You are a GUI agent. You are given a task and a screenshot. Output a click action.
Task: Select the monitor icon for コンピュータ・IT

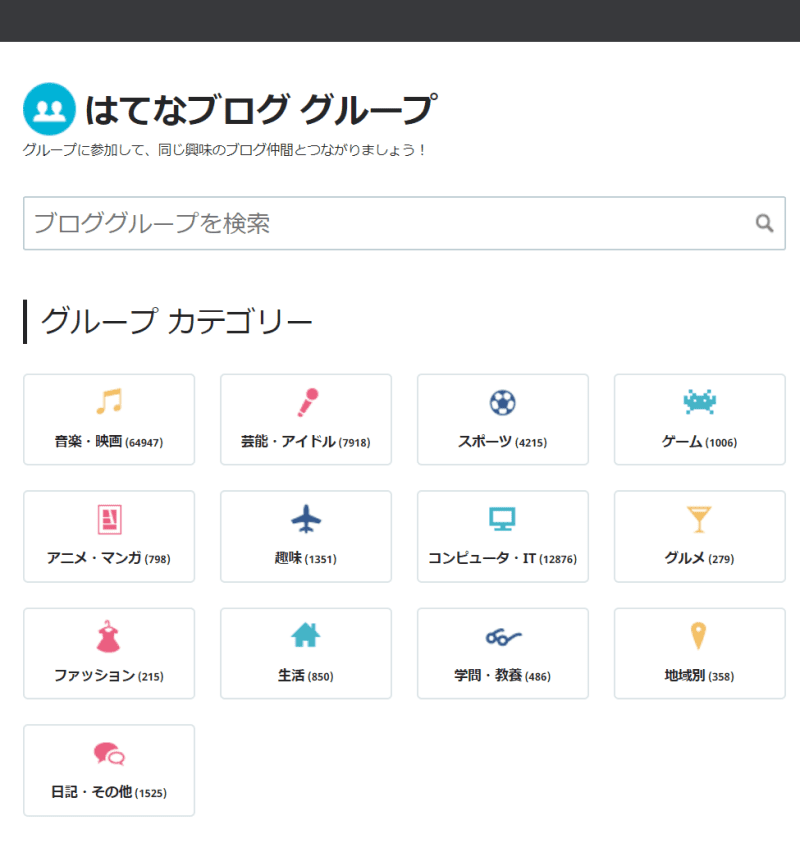click(x=503, y=519)
